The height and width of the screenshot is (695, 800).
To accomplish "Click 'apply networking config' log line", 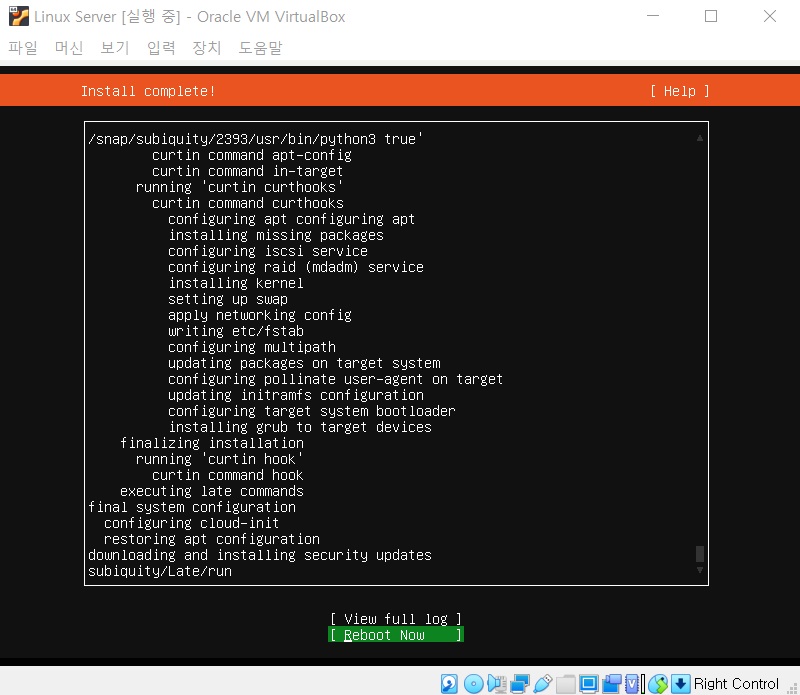I will pos(260,315).
